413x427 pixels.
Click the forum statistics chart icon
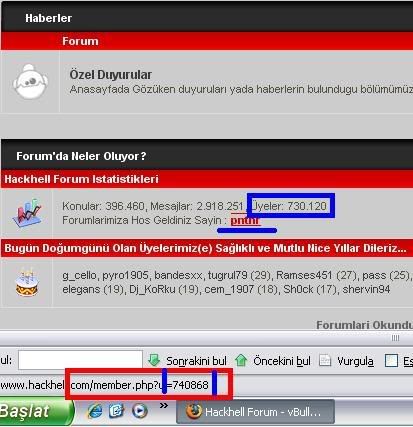27,213
